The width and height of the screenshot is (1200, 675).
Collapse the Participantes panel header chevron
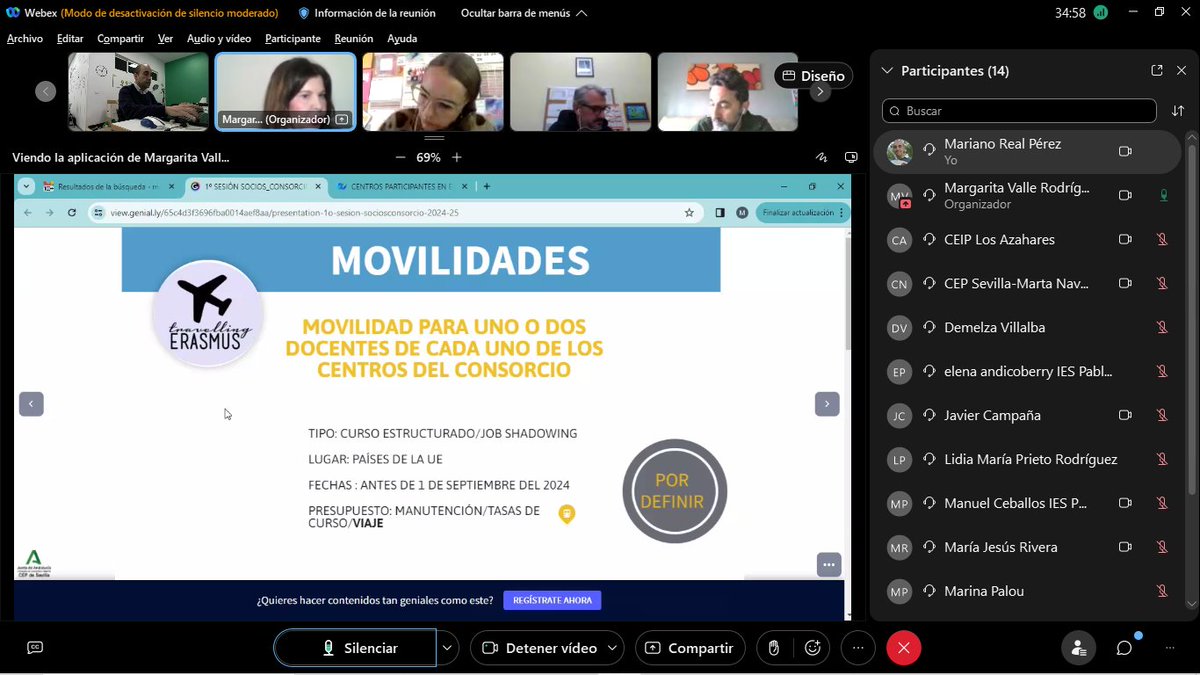(x=886, y=70)
